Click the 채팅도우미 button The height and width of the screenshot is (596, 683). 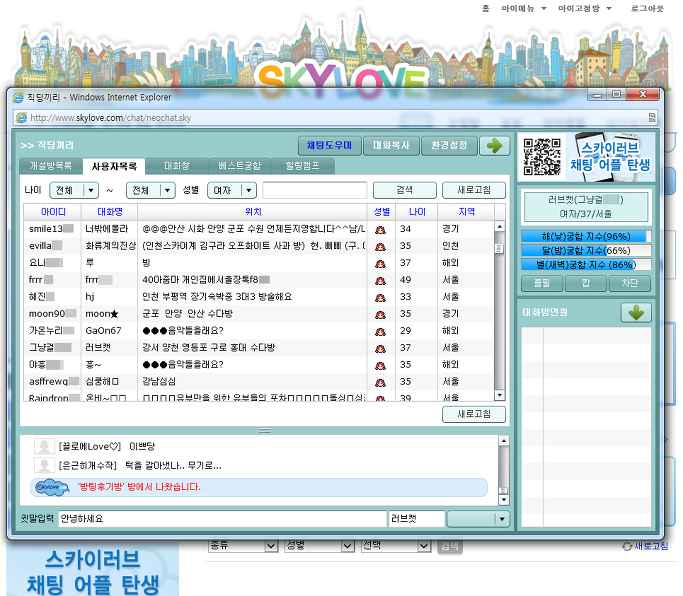[x=329, y=146]
